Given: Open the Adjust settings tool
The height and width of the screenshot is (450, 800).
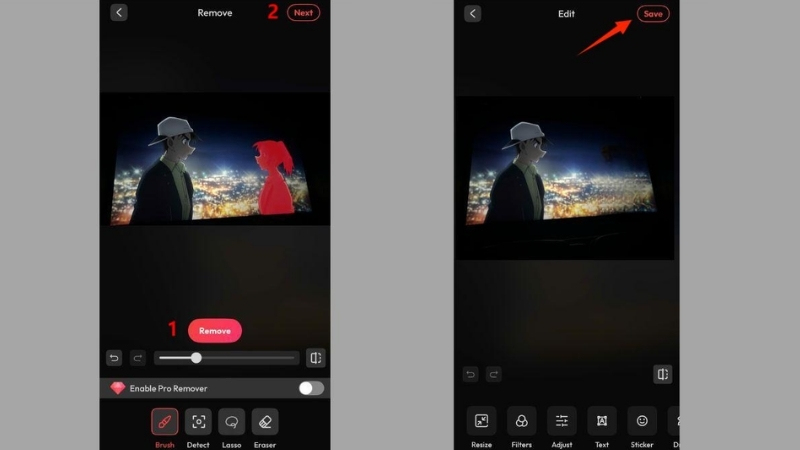Looking at the screenshot, I should 562,421.
